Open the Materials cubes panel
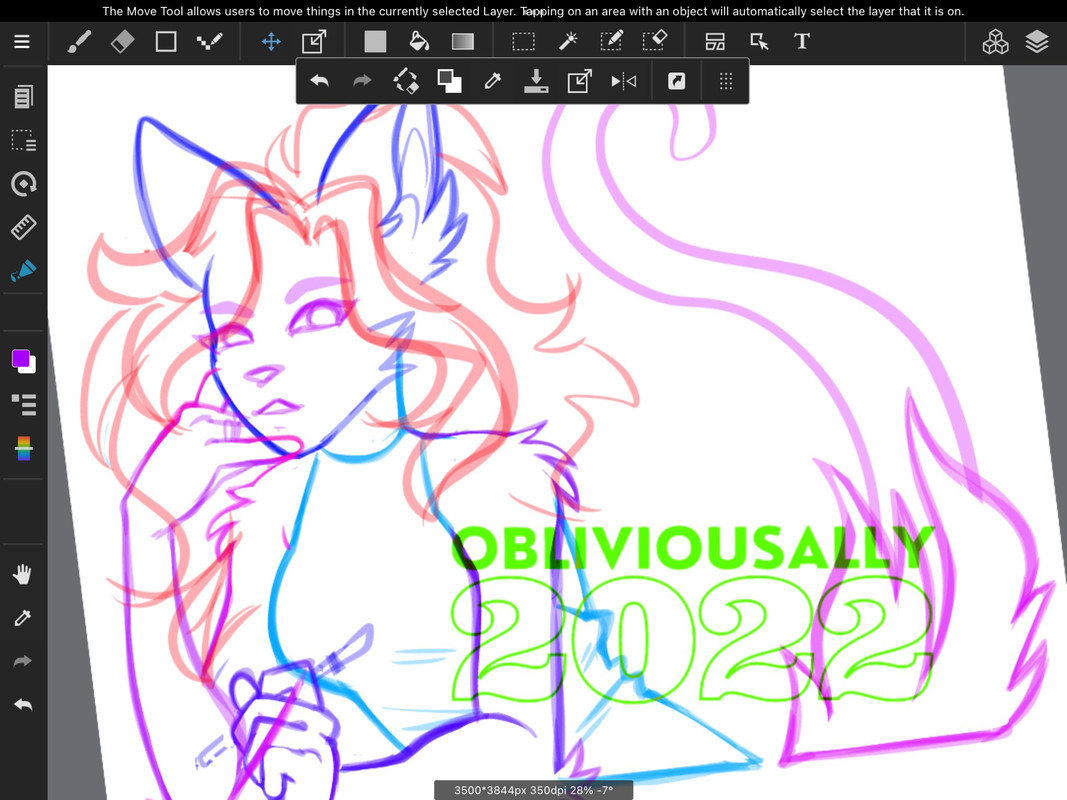Screen dimensions: 1067x800 pos(996,41)
